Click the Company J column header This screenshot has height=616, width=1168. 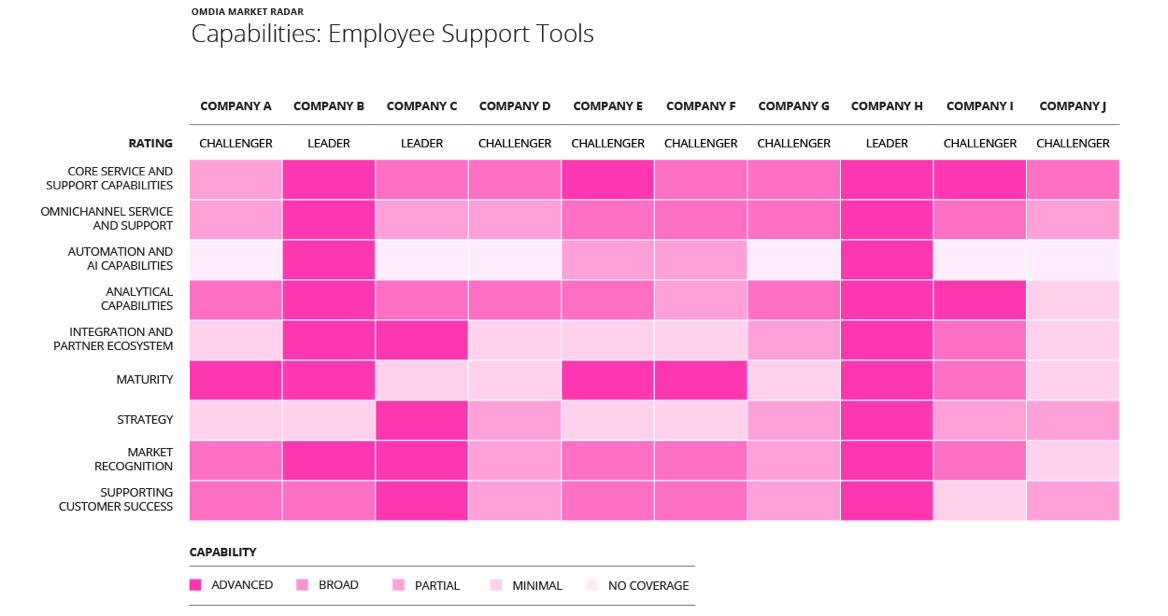tap(1072, 106)
